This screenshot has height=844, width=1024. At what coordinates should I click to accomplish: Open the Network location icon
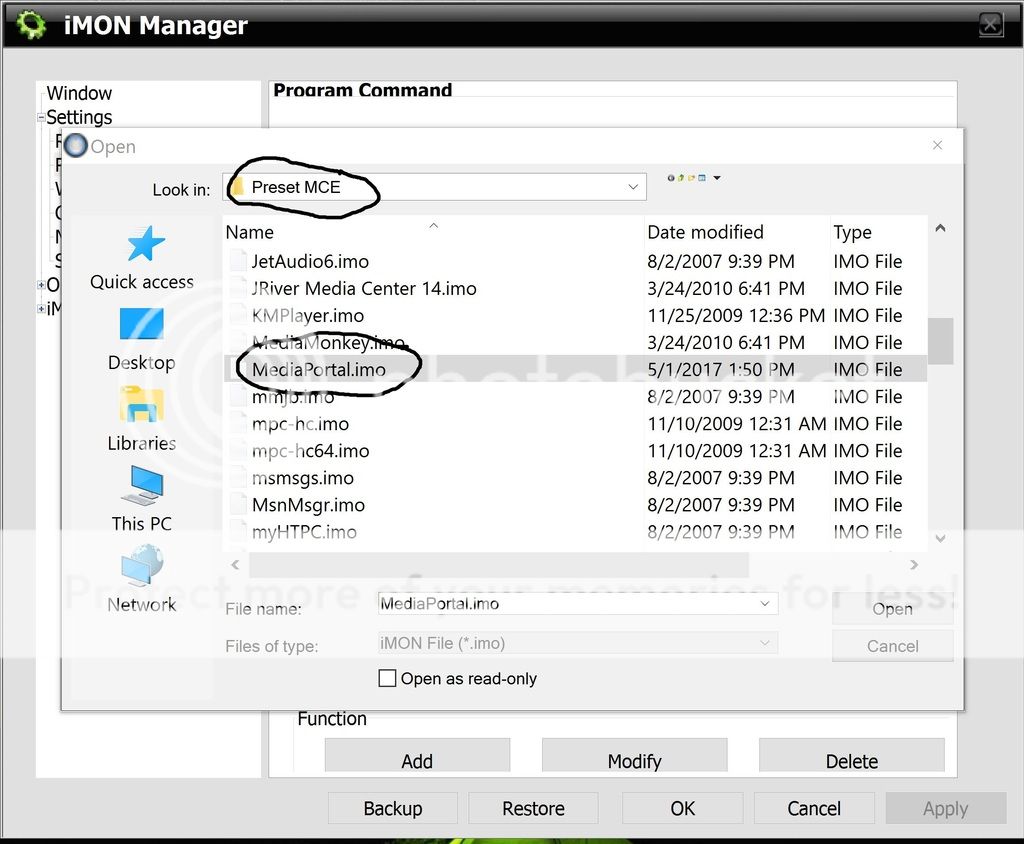(141, 567)
